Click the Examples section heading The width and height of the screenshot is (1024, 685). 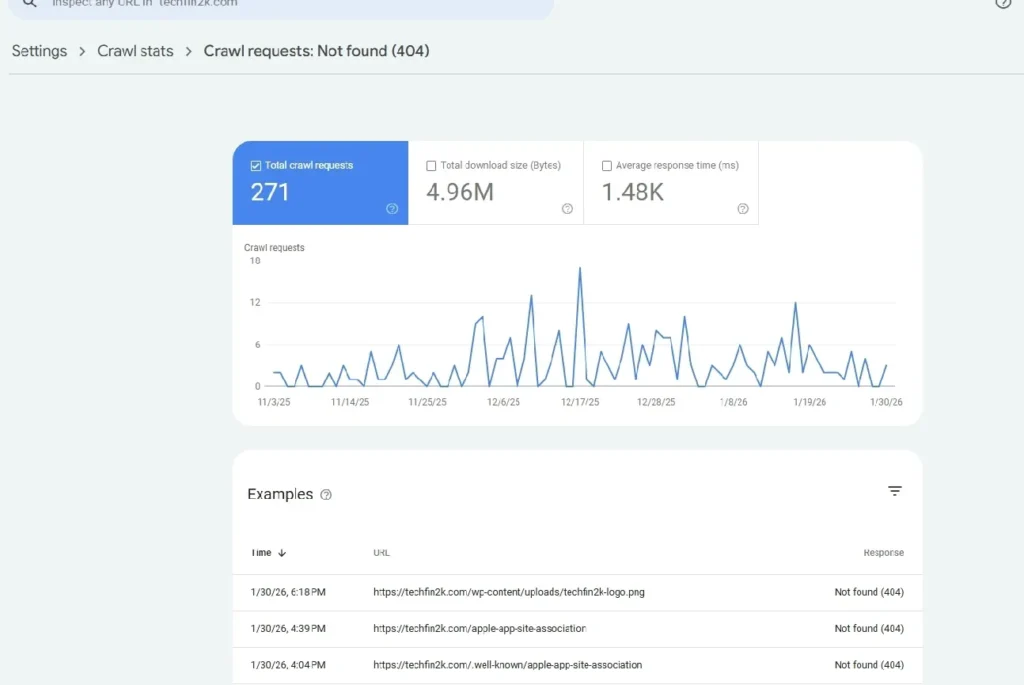(280, 494)
